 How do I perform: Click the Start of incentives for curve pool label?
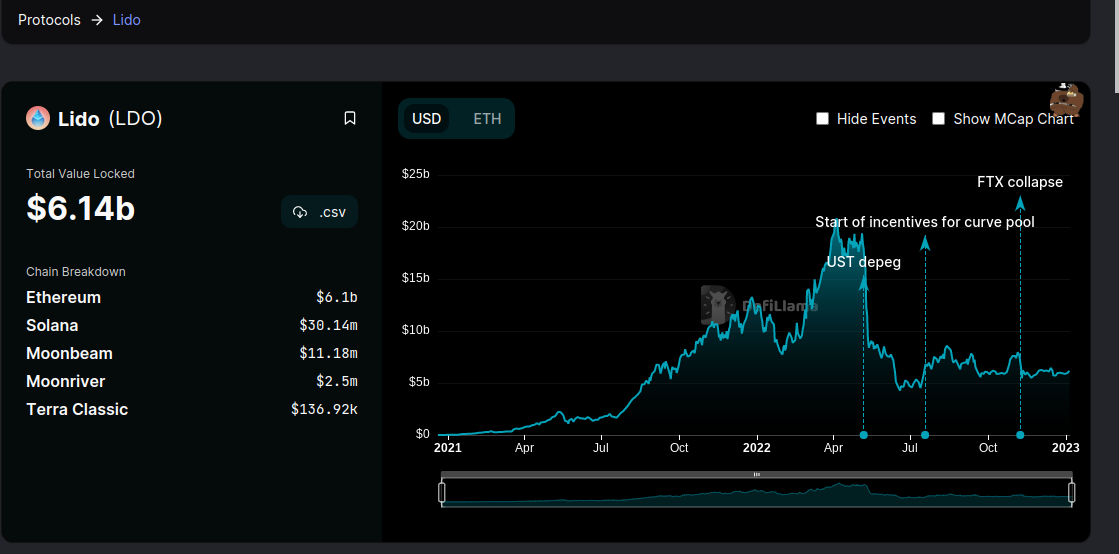925,222
